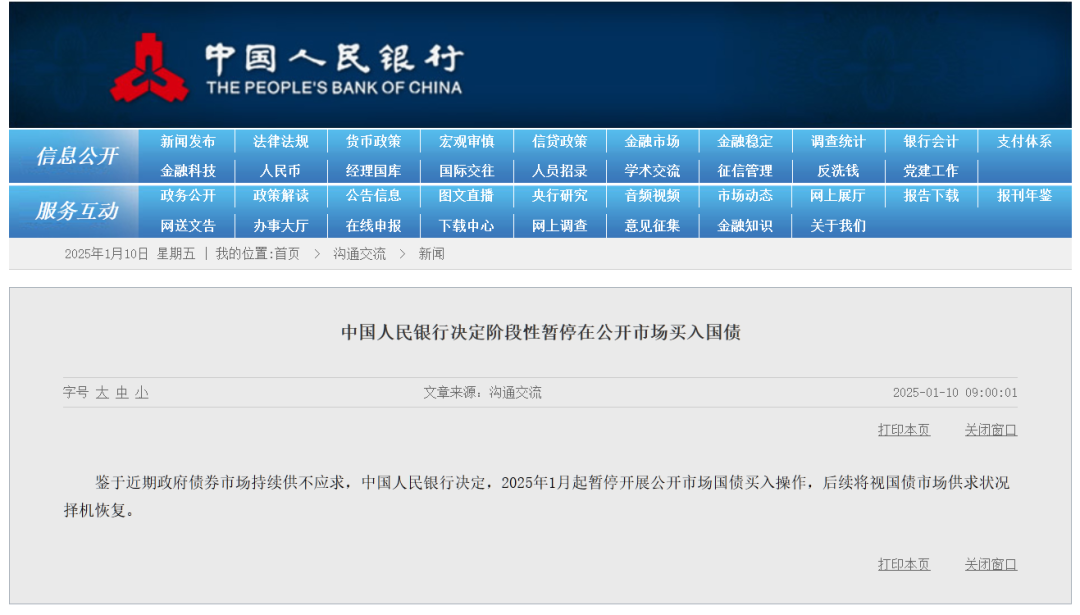Open the 反洗钱 menu item
The height and width of the screenshot is (615, 1080).
pos(838,171)
